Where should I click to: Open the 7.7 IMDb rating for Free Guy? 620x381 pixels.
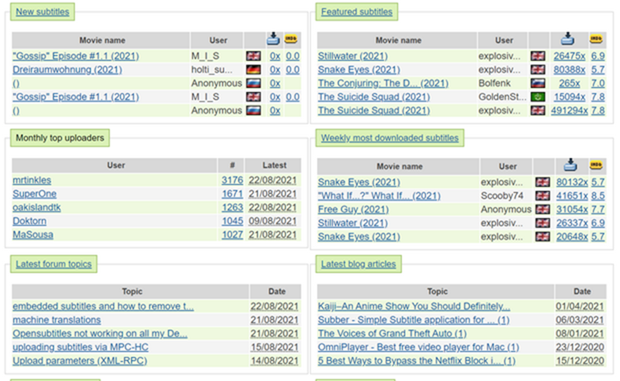click(x=598, y=209)
